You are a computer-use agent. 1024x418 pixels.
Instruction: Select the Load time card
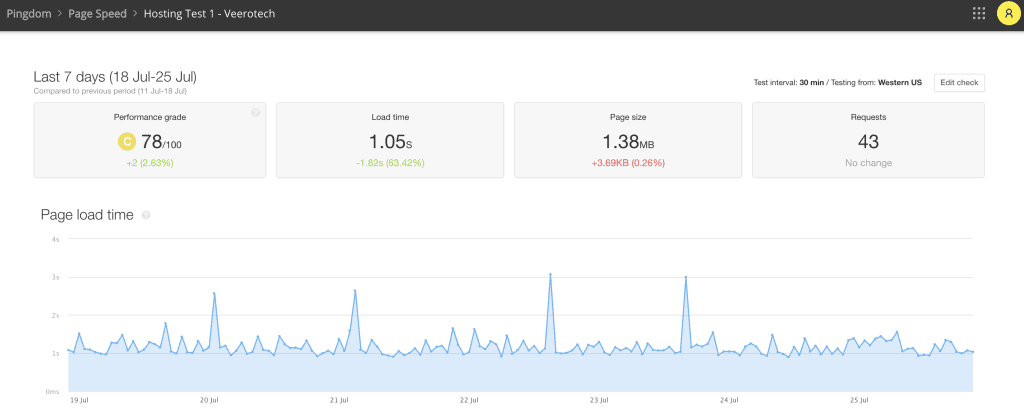pyautogui.click(x=390, y=140)
